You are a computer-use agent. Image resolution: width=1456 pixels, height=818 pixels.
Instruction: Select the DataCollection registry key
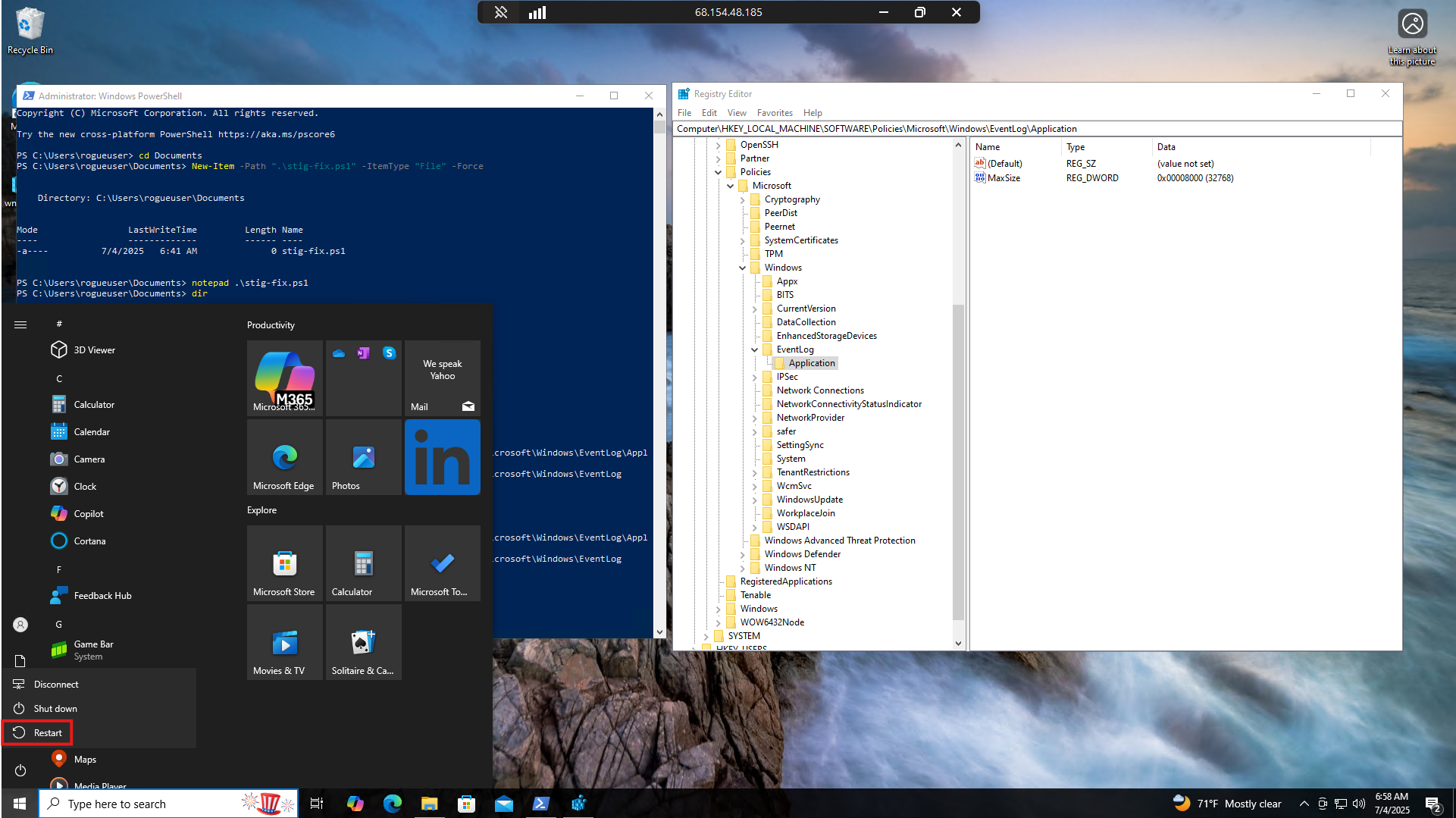(x=806, y=322)
